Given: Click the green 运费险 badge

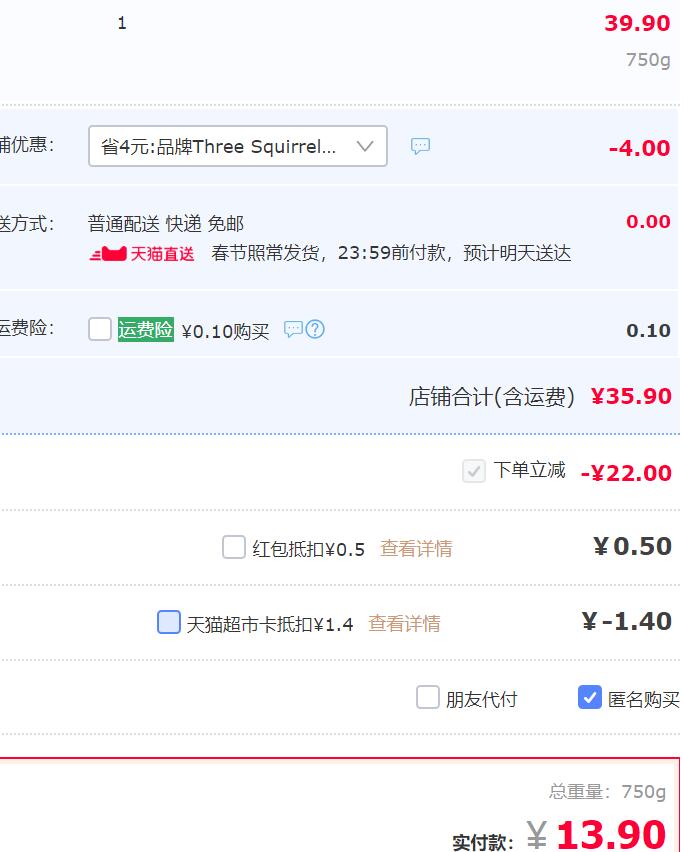Looking at the screenshot, I should click(x=146, y=329).
